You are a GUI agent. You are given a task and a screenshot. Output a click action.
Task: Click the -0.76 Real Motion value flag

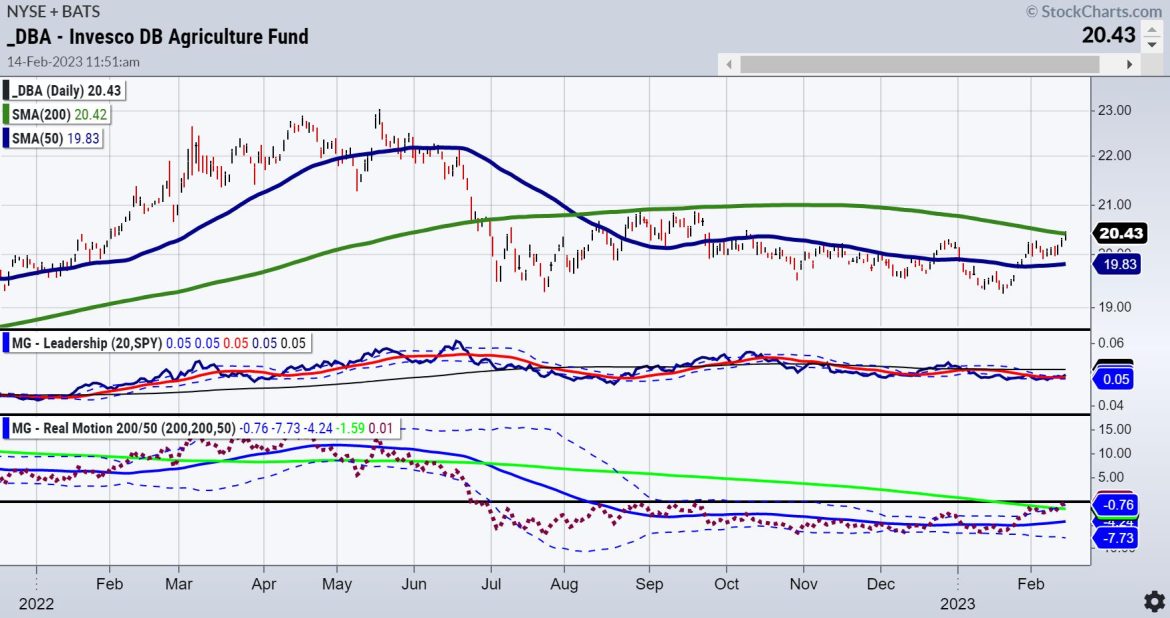tap(1118, 506)
